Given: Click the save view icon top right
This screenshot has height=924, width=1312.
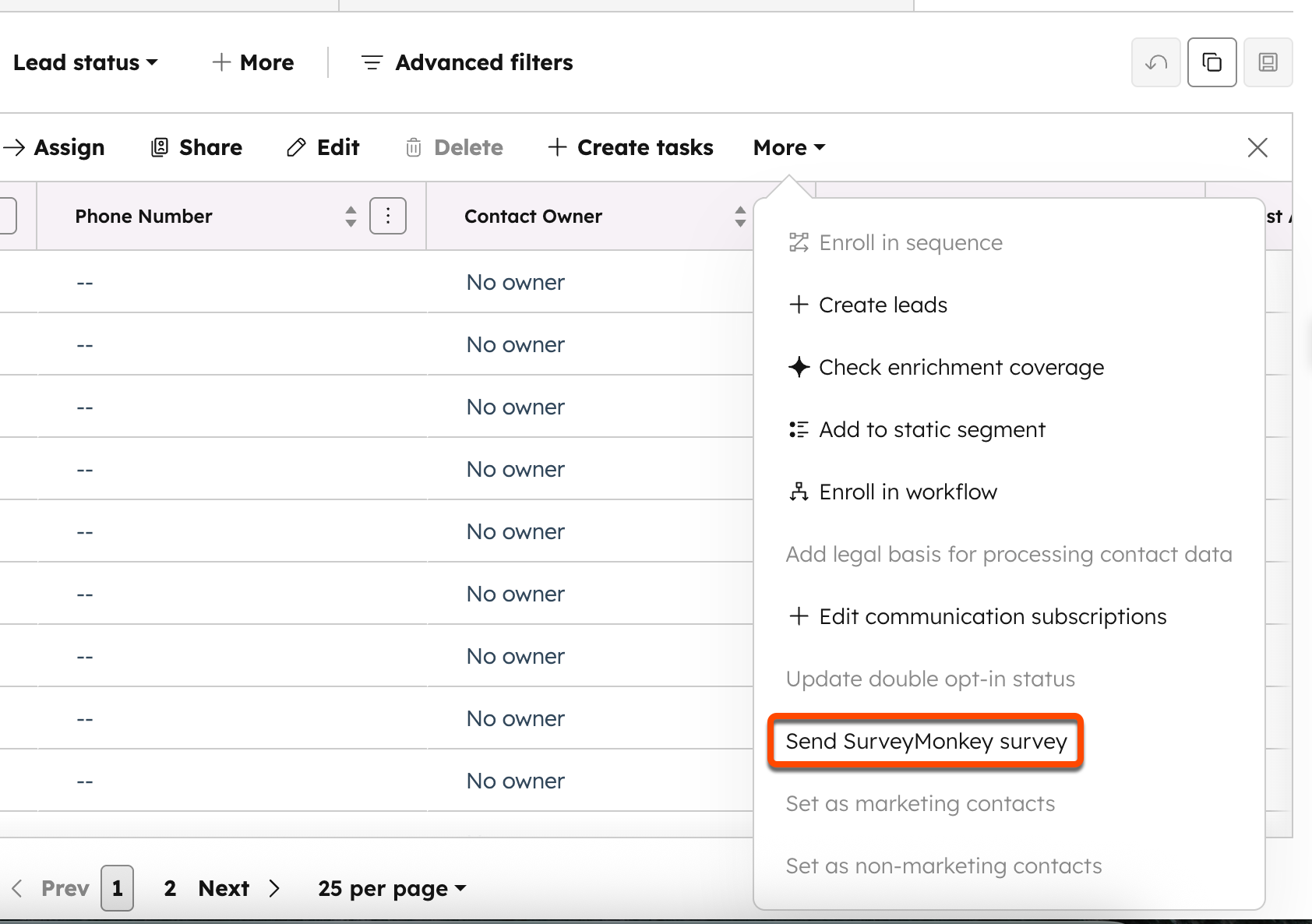Looking at the screenshot, I should [x=1268, y=62].
